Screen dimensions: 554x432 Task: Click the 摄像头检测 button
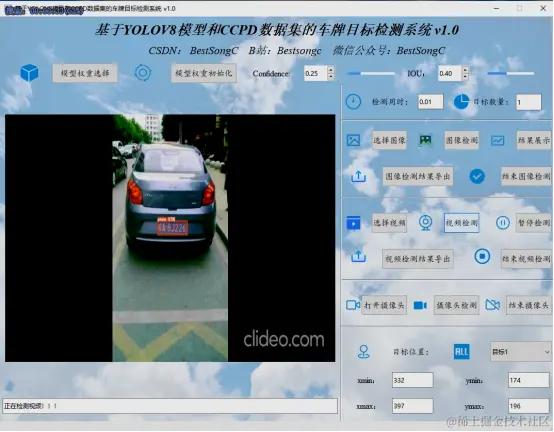(x=456, y=305)
